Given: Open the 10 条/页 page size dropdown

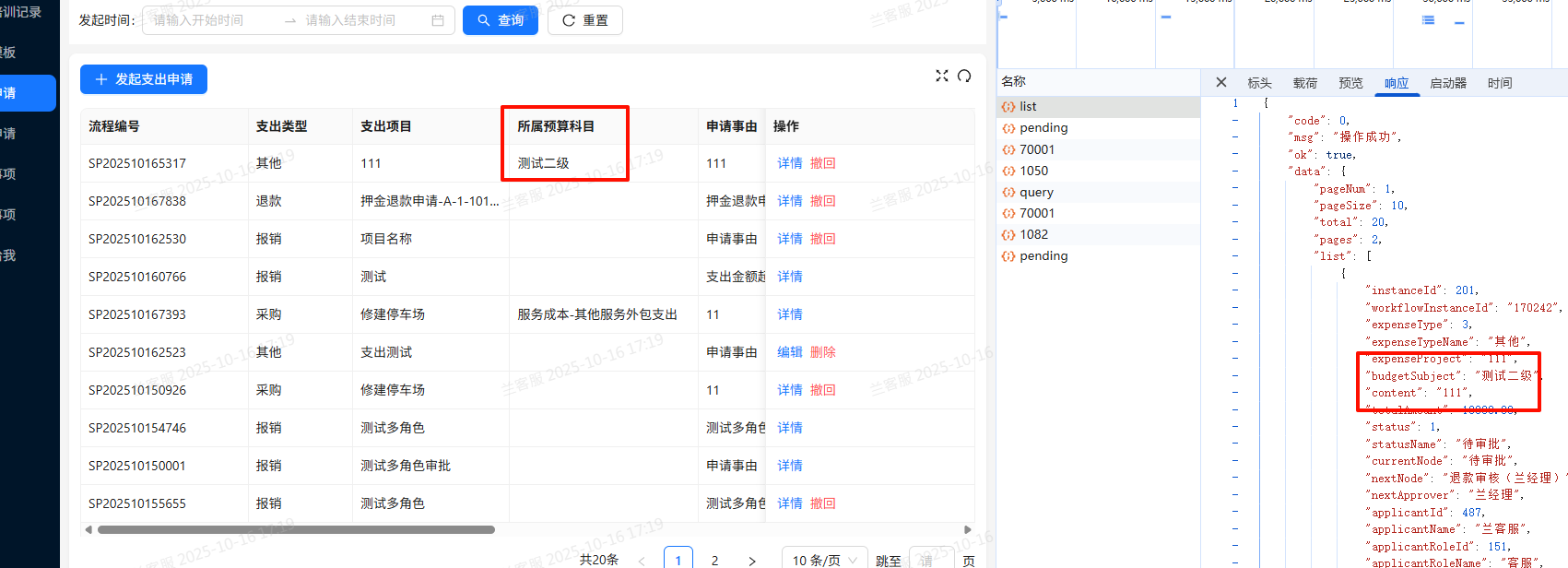Looking at the screenshot, I should click(x=824, y=560).
